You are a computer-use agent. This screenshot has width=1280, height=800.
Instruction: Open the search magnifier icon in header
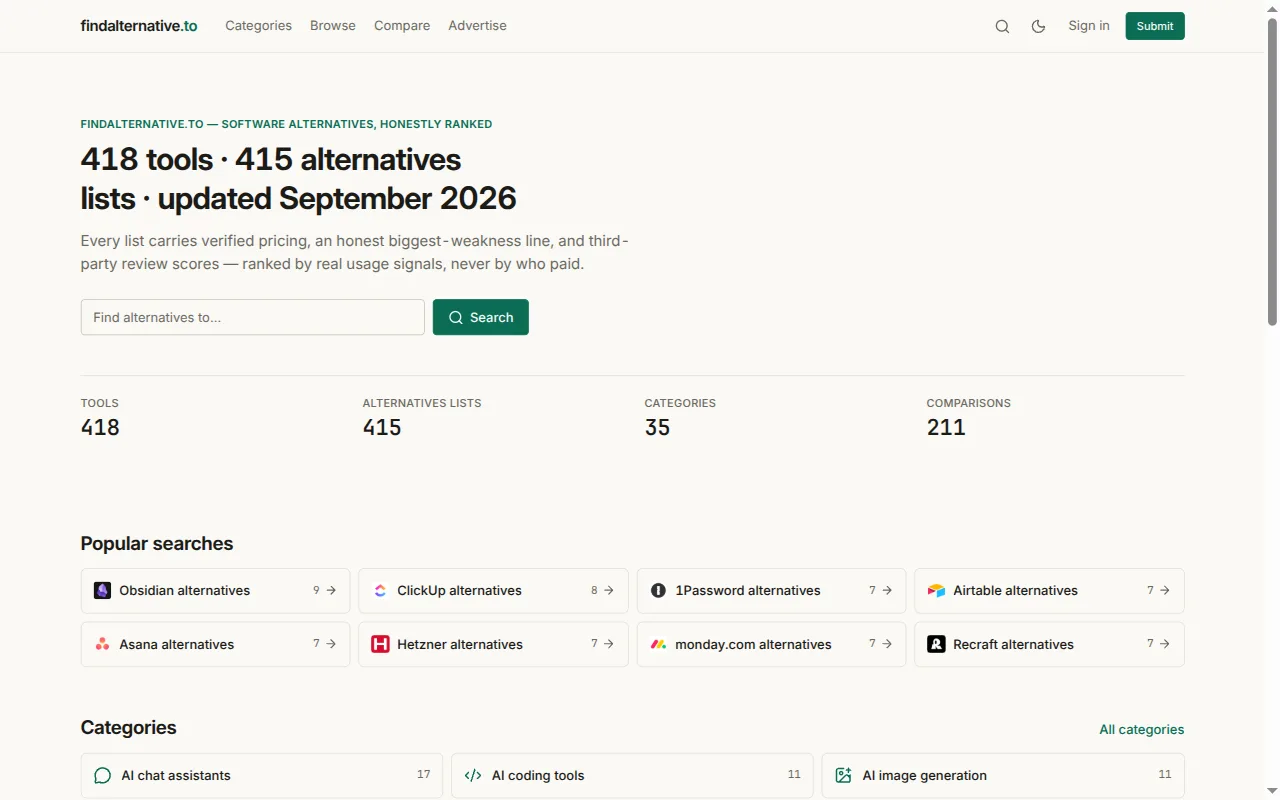[1002, 26]
